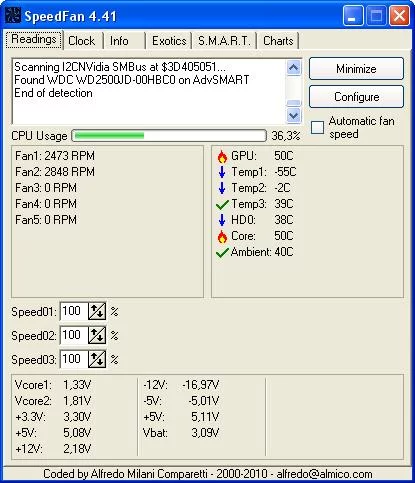Click the GPU flame temperature icon
This screenshot has width=415, height=483.
pos(222,156)
